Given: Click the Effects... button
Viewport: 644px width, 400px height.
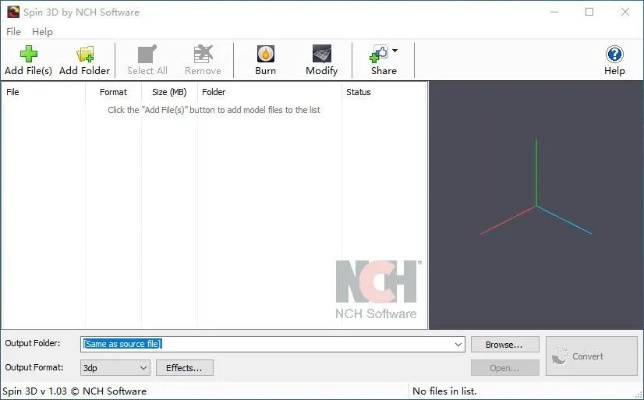Looking at the screenshot, I should tap(184, 368).
